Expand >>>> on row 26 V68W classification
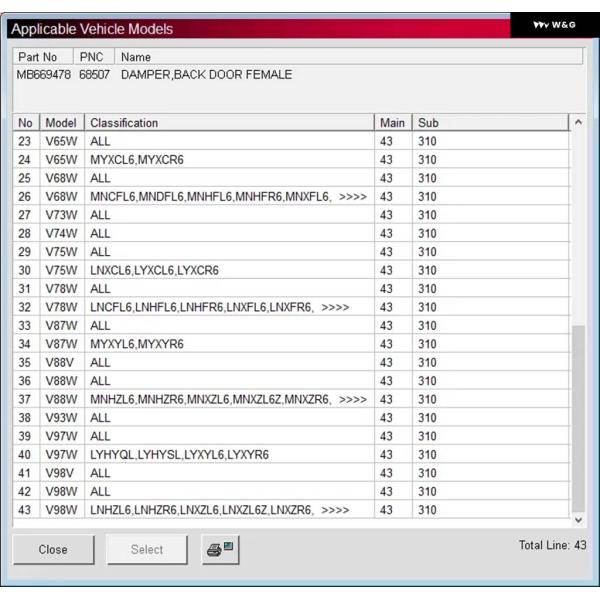600x600 pixels. click(353, 197)
